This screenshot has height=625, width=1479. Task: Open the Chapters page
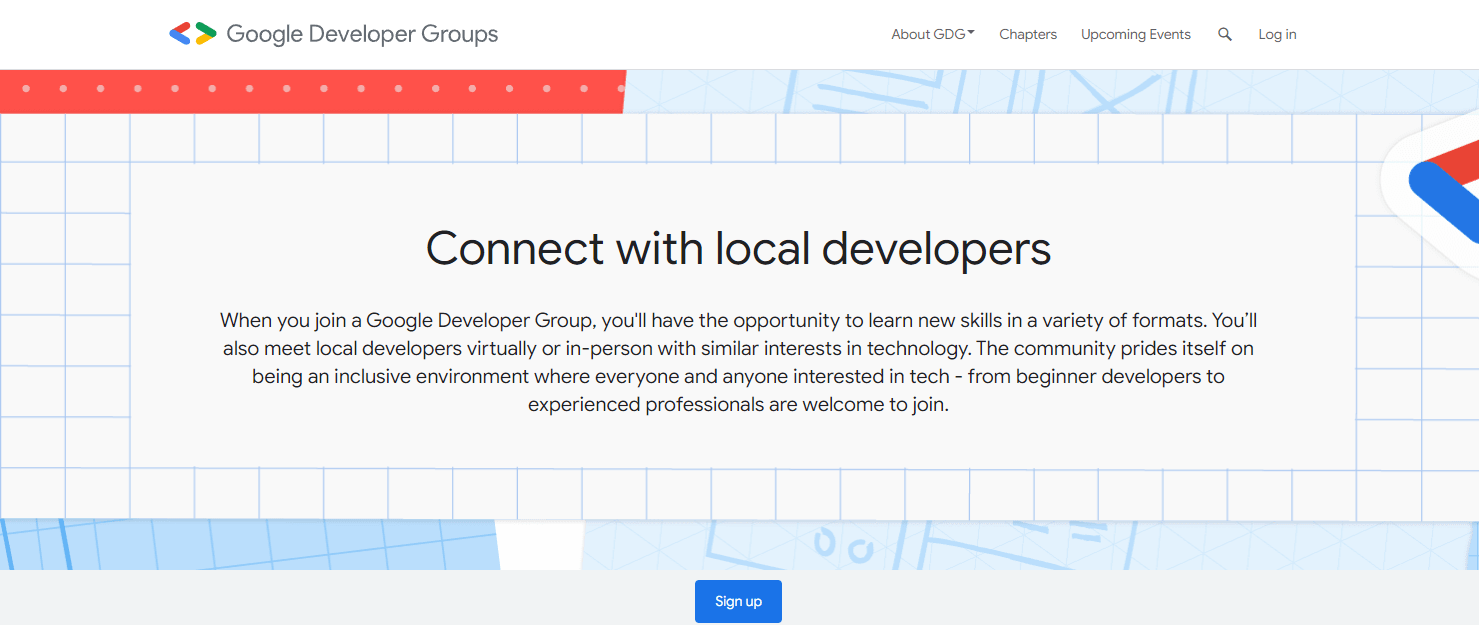coord(1028,34)
